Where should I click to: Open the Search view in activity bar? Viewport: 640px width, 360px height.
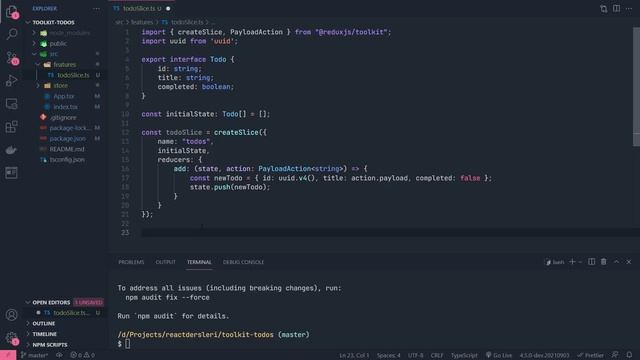tap(12, 34)
